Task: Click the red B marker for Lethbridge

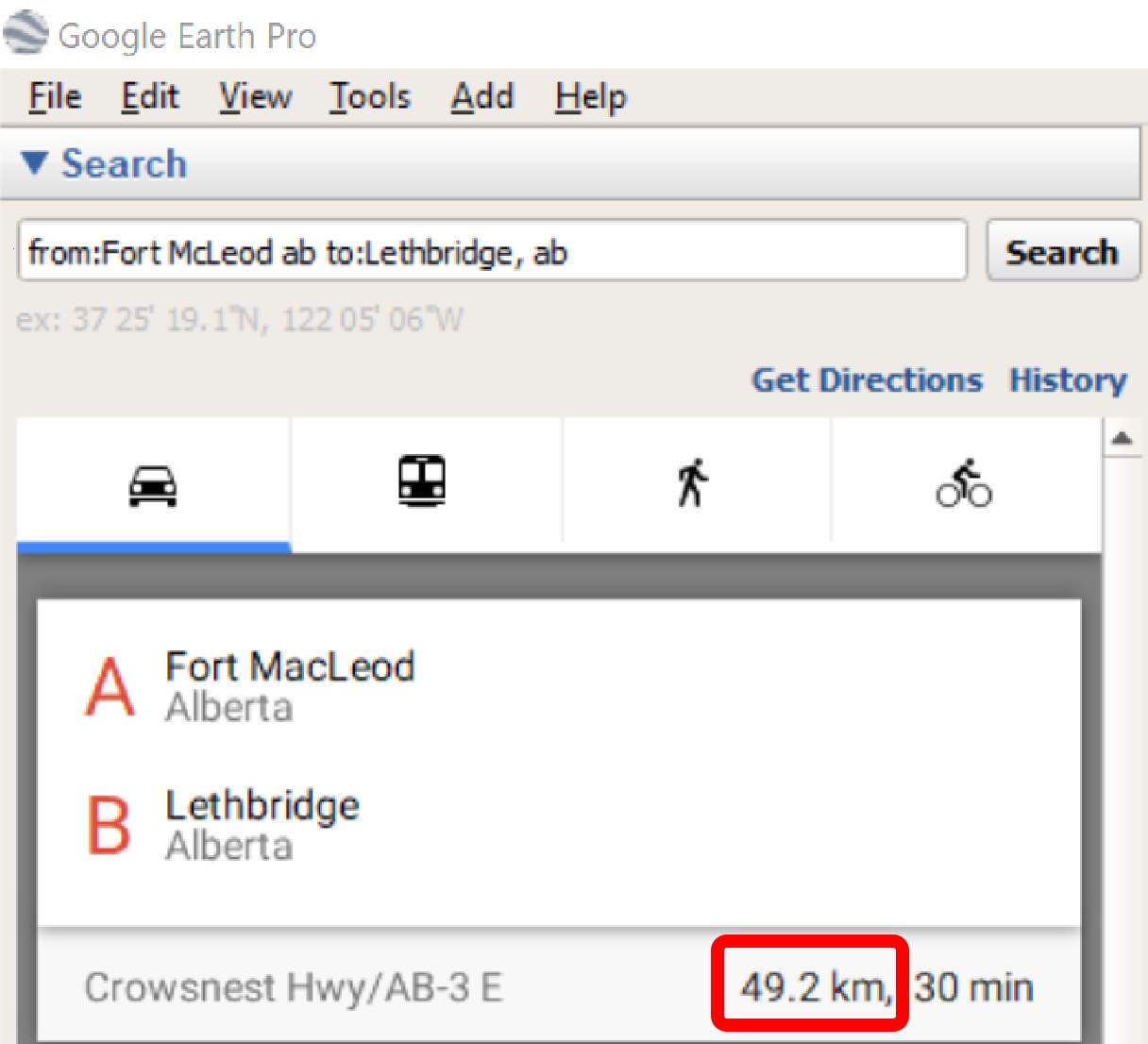Action: [x=110, y=825]
